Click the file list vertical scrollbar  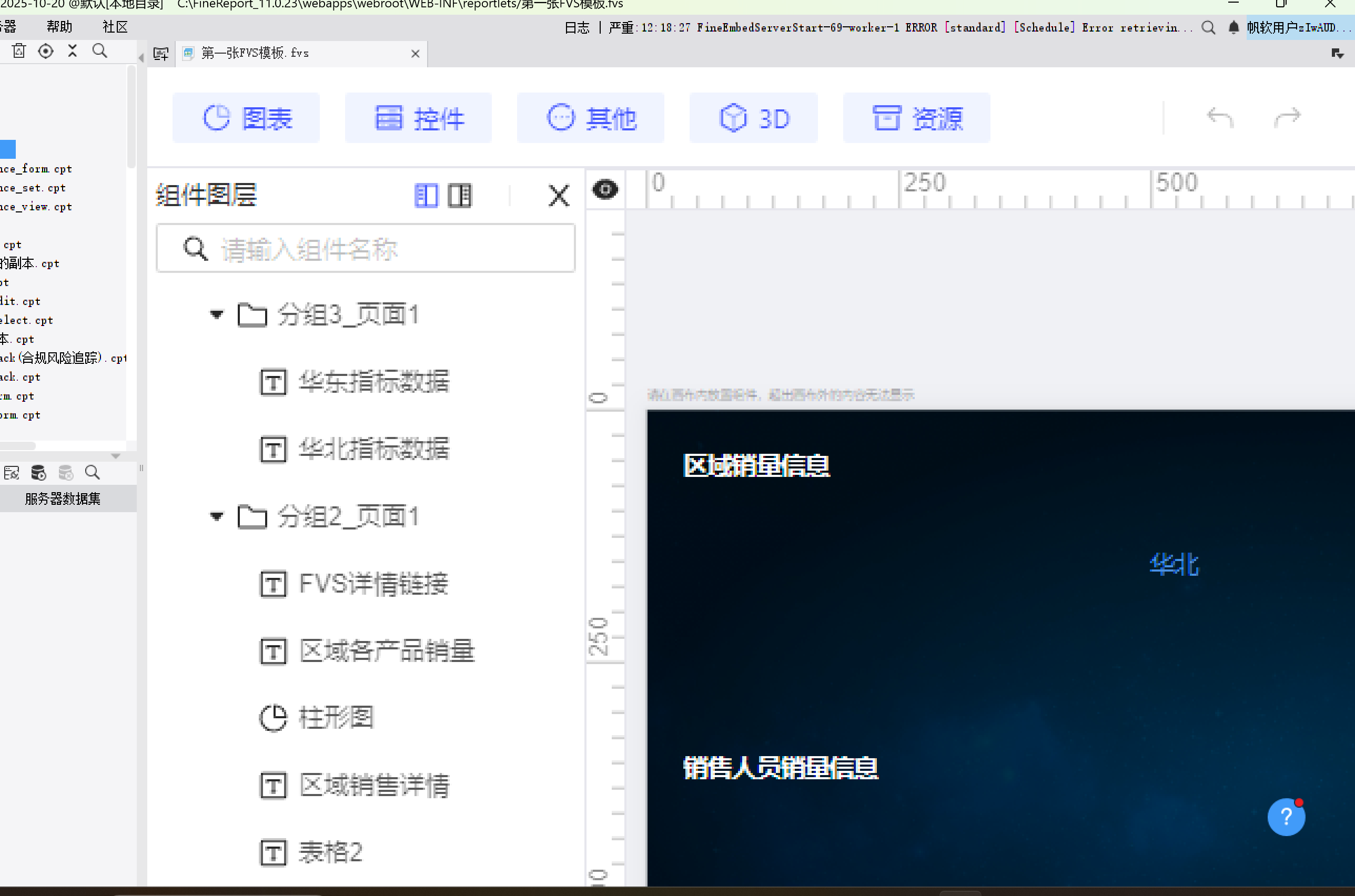pyautogui.click(x=132, y=117)
